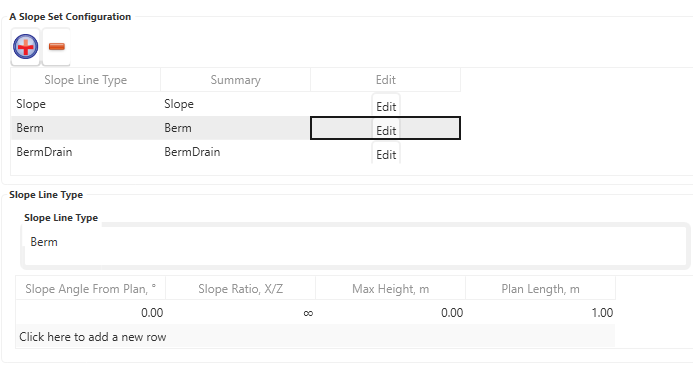Select the BermDrain row type cell
The height and width of the screenshot is (370, 693).
[x=85, y=152]
